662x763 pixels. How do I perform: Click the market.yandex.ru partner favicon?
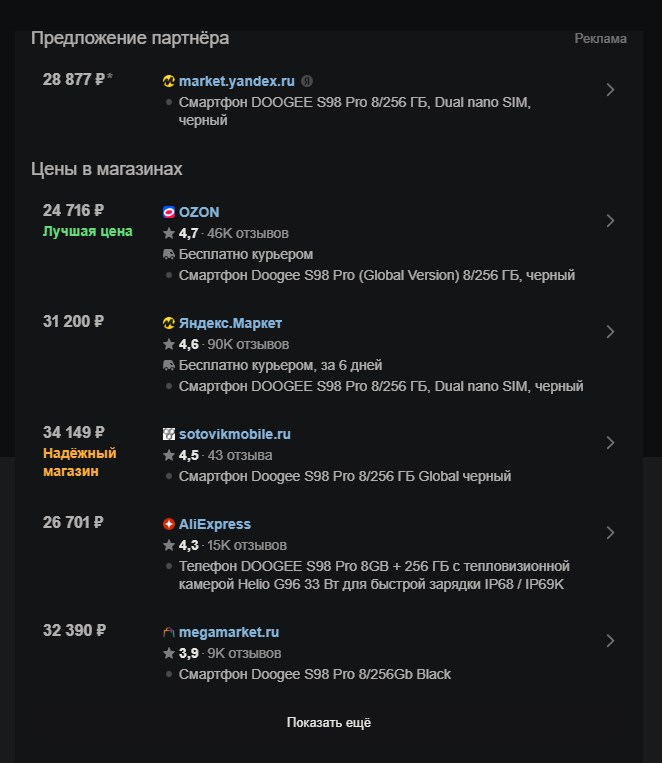click(x=168, y=81)
